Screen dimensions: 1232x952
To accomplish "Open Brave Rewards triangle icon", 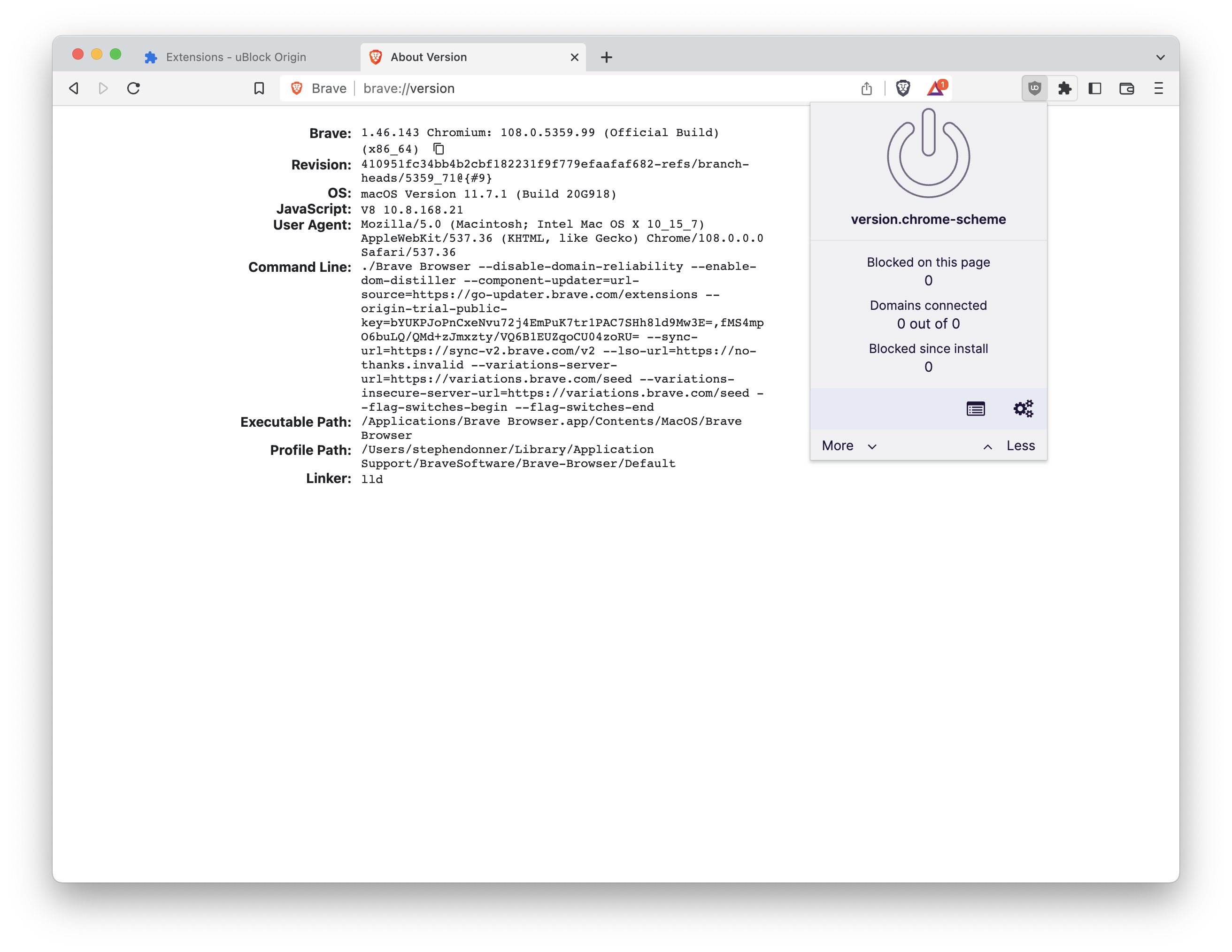I will point(935,89).
